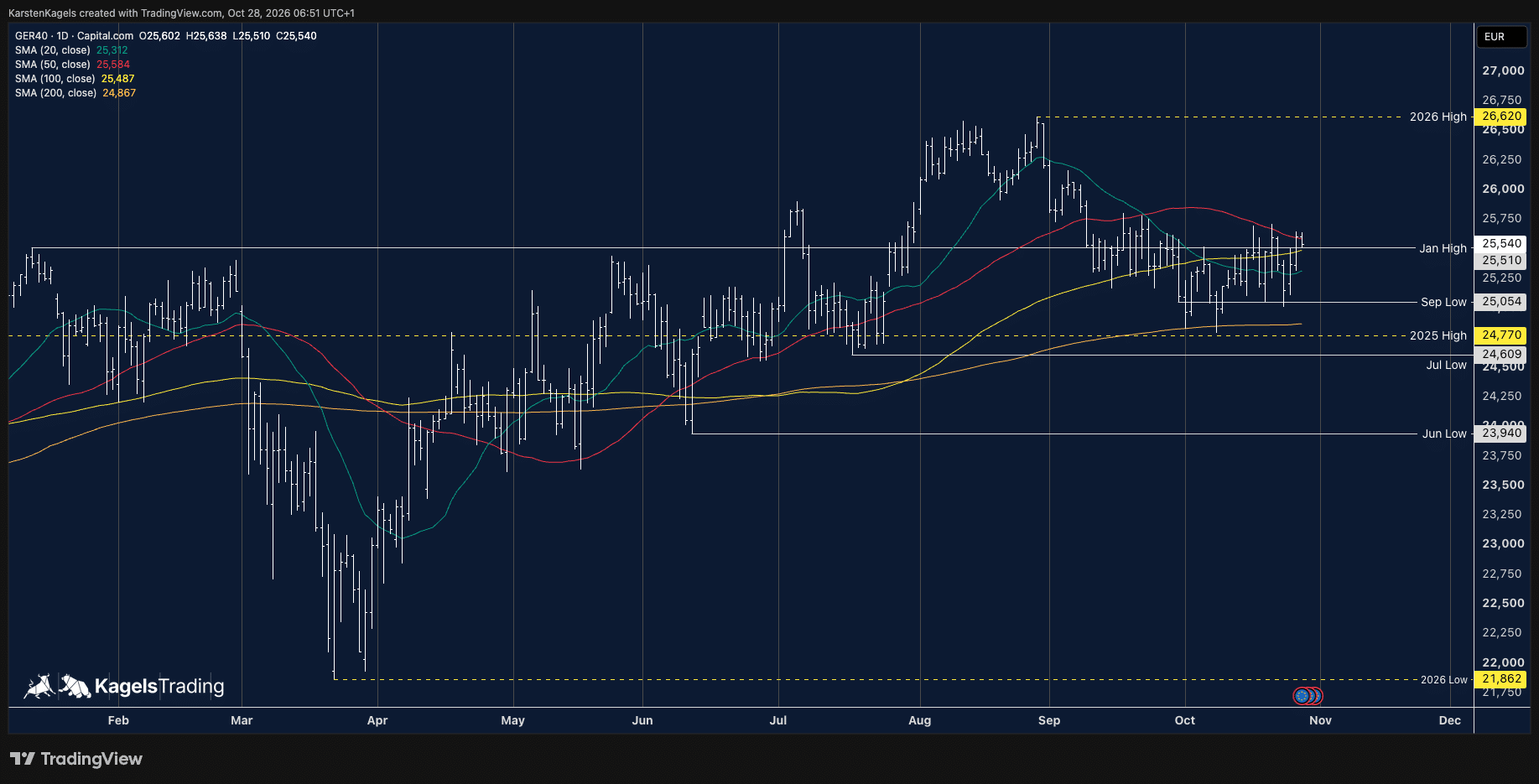Click the 26,000 price axis label

(x=1503, y=189)
